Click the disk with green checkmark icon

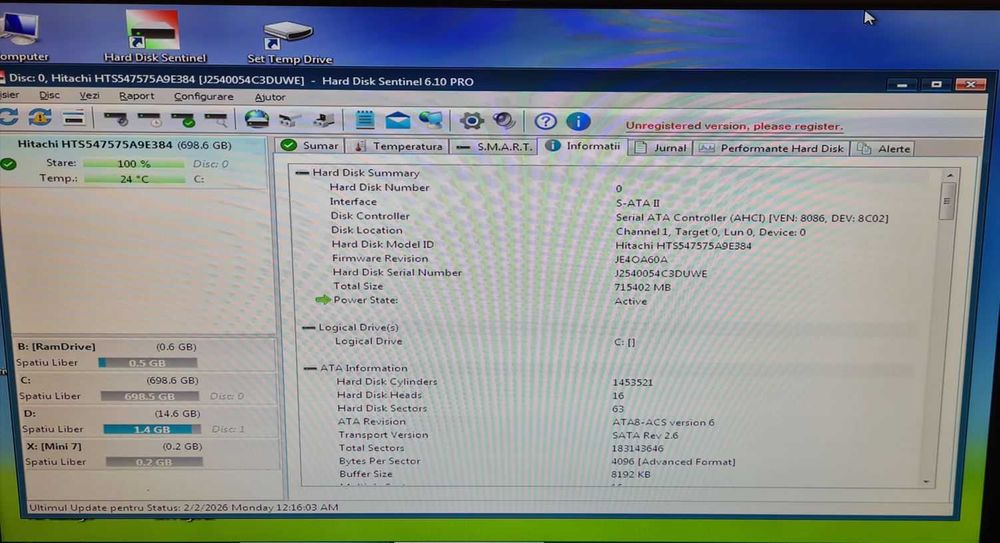[x=182, y=119]
